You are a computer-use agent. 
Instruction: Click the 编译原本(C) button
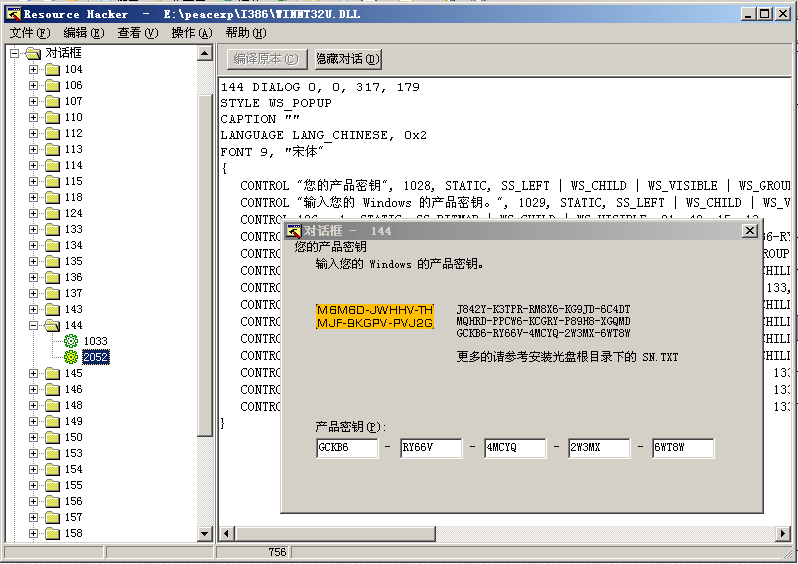pyautogui.click(x=267, y=59)
